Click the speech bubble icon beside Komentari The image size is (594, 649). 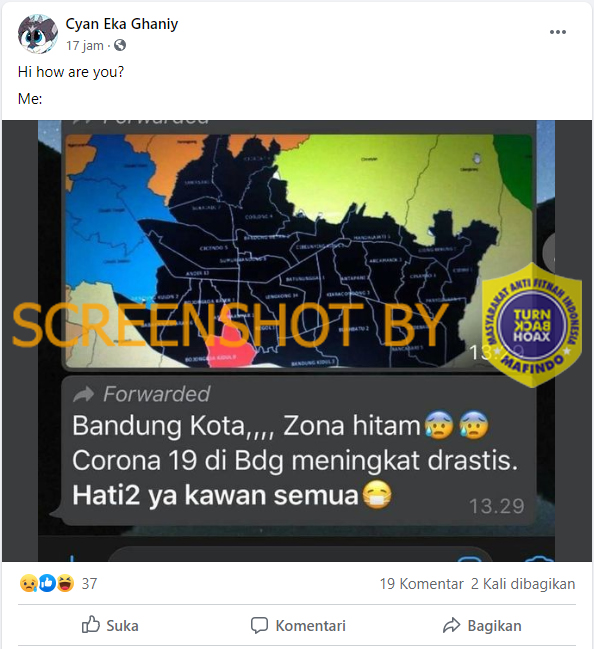click(x=260, y=625)
